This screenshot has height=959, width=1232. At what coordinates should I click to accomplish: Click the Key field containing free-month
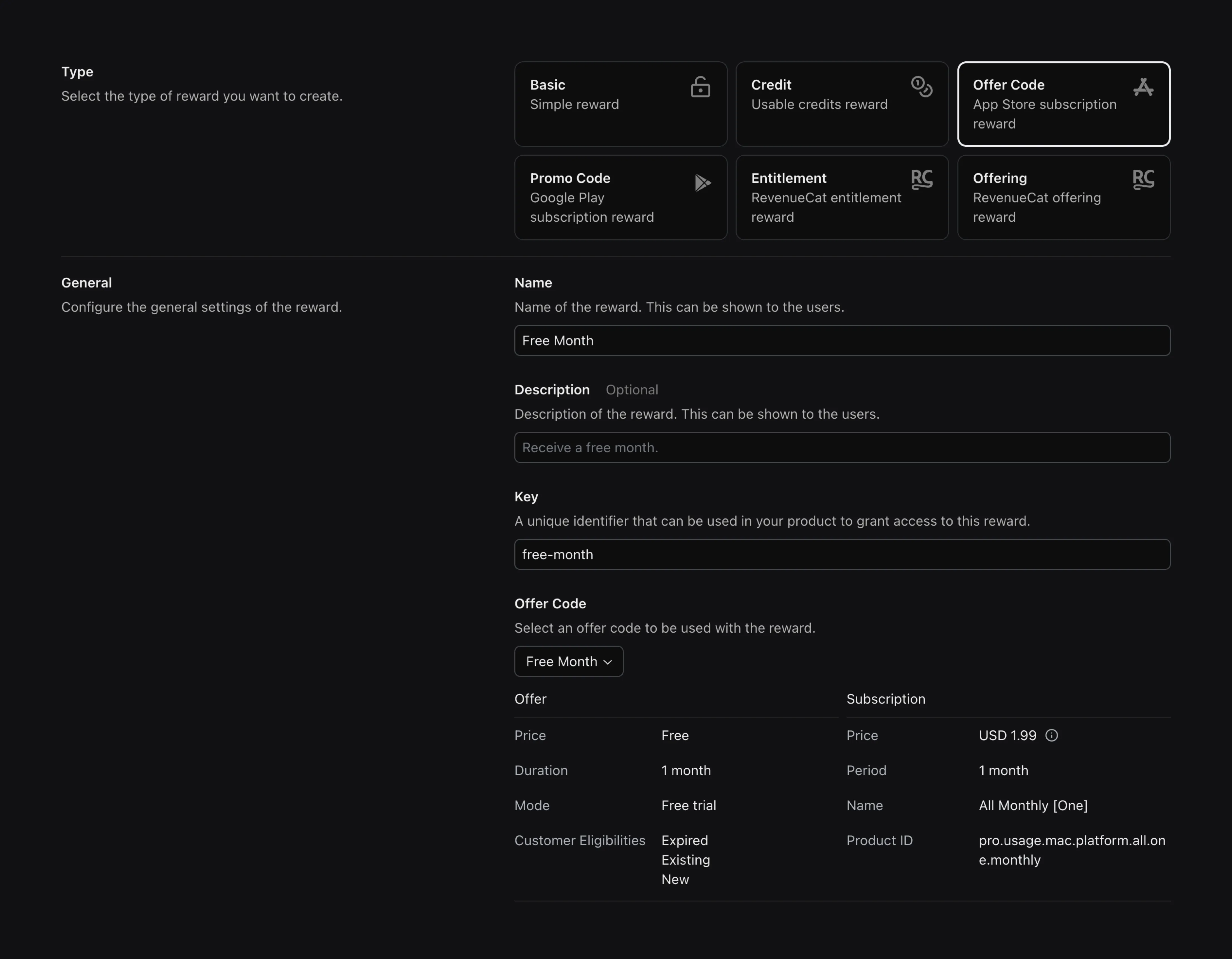842,555
